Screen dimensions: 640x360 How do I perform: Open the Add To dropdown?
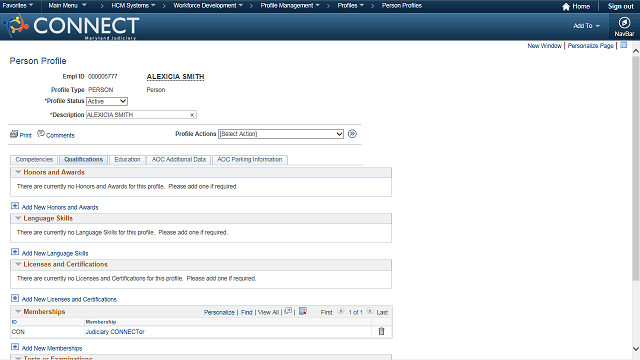click(x=586, y=26)
